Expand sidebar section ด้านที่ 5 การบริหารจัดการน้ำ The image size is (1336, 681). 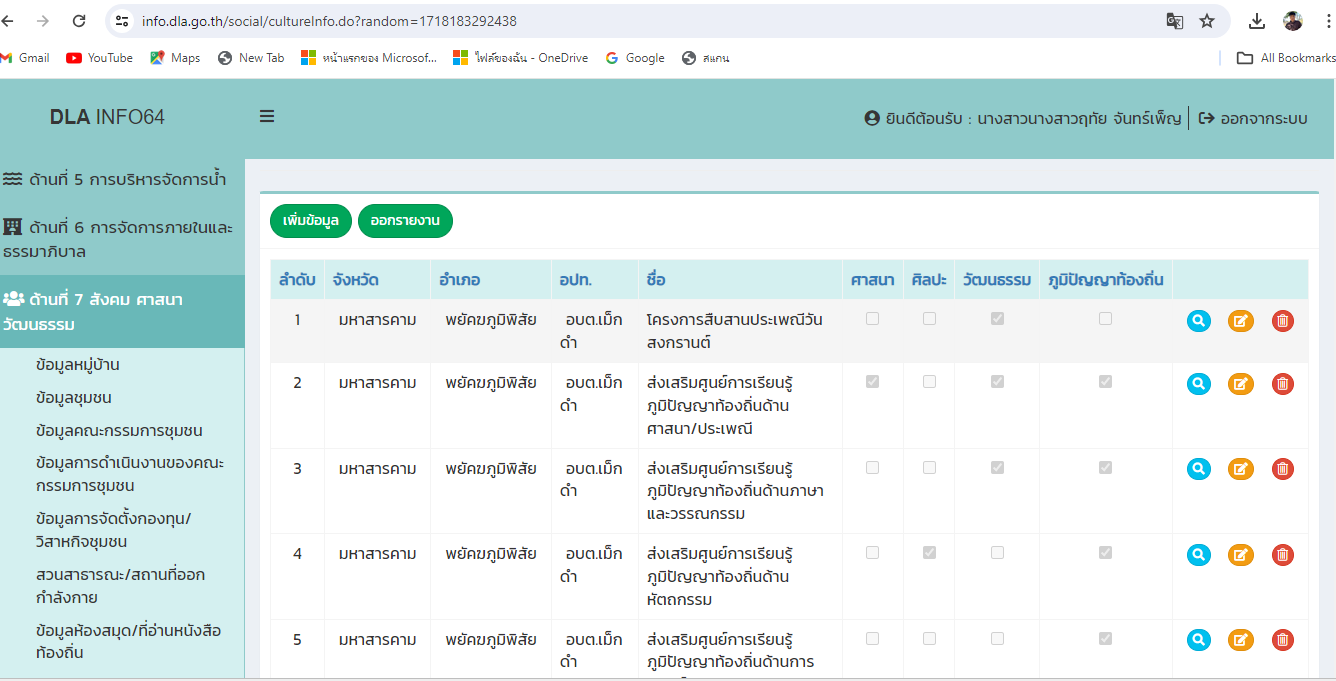click(x=122, y=180)
